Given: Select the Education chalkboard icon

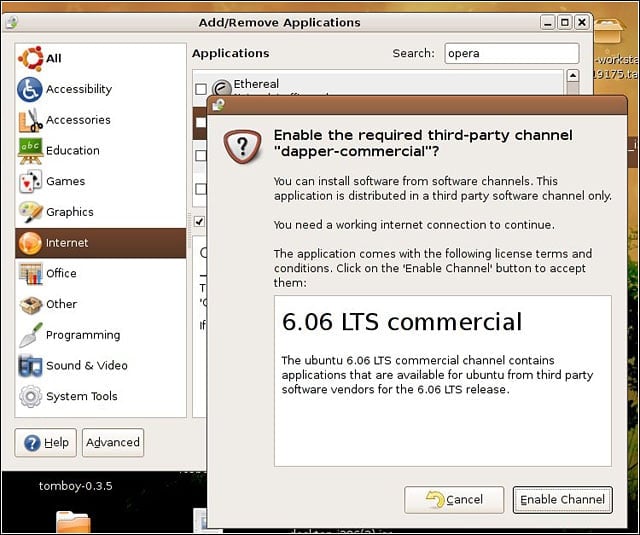Looking at the screenshot, I should pos(30,151).
